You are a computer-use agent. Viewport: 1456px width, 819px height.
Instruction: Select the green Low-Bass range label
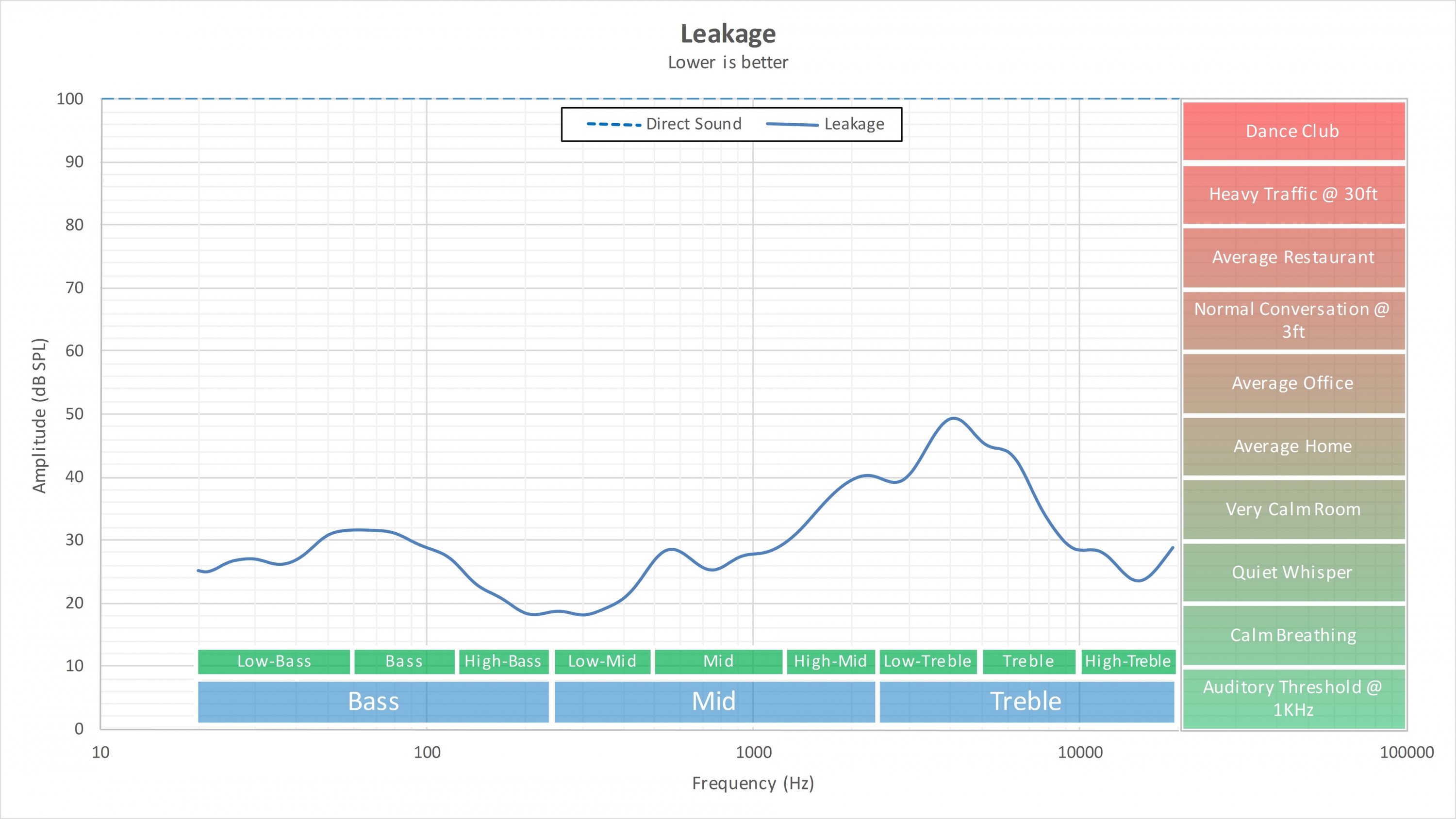[x=274, y=661]
